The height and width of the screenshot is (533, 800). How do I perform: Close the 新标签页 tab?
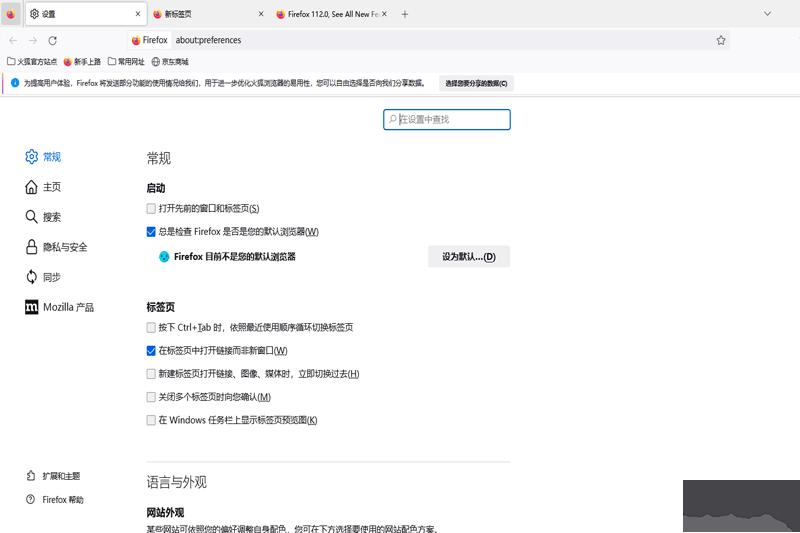(x=261, y=14)
